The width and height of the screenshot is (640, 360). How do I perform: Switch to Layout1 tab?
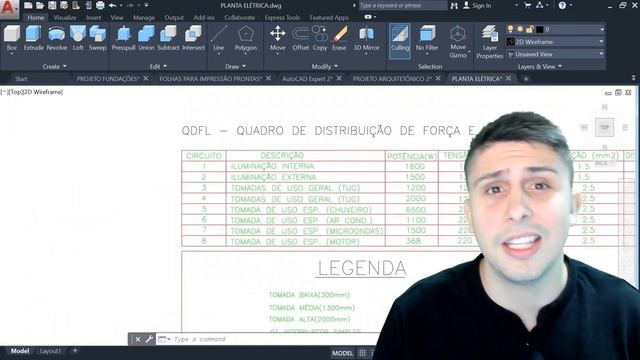[x=50, y=351]
